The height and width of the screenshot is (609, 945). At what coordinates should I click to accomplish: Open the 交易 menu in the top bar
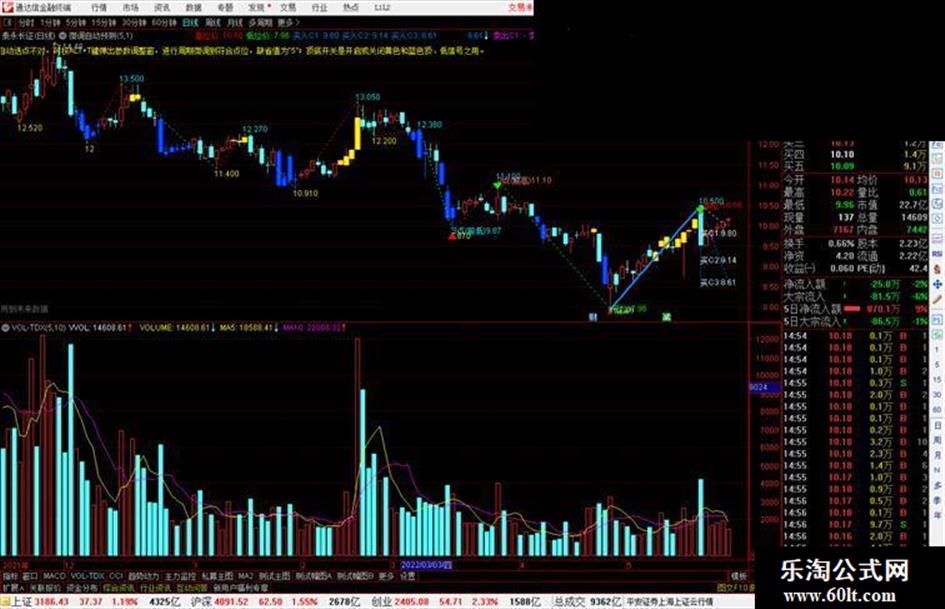click(x=287, y=8)
